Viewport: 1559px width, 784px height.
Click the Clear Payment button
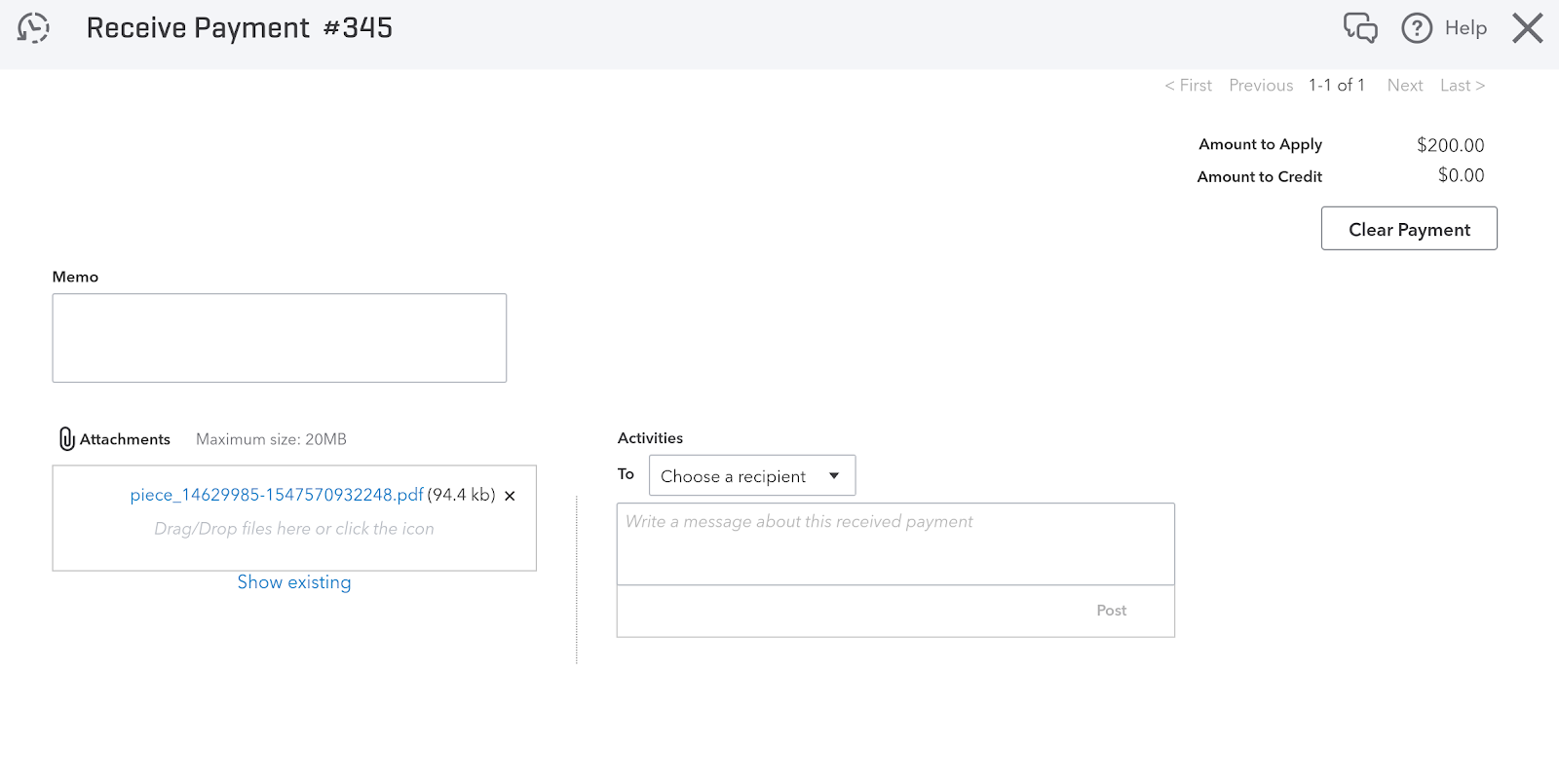(1409, 229)
